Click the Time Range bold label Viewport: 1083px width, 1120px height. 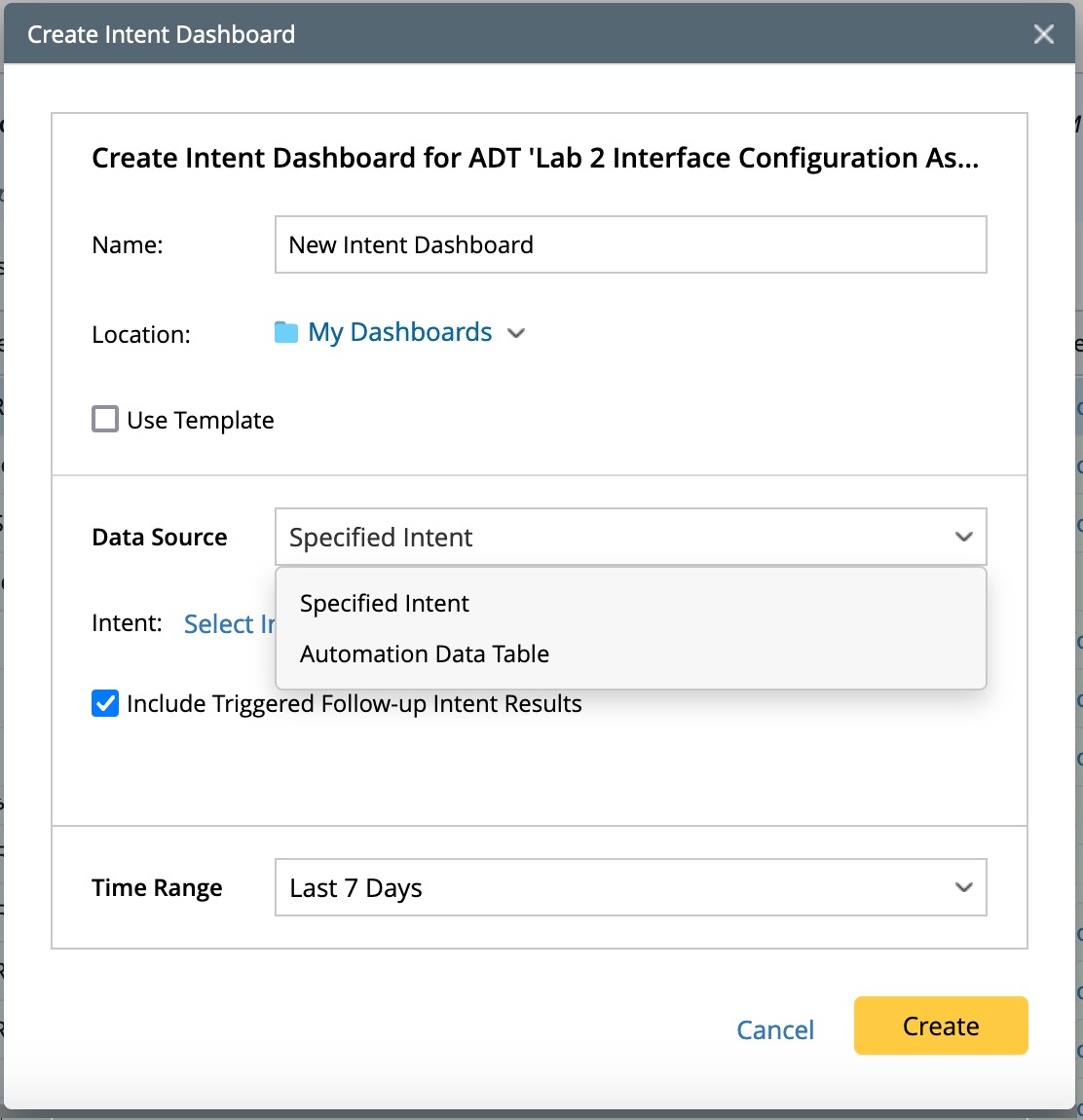click(157, 888)
